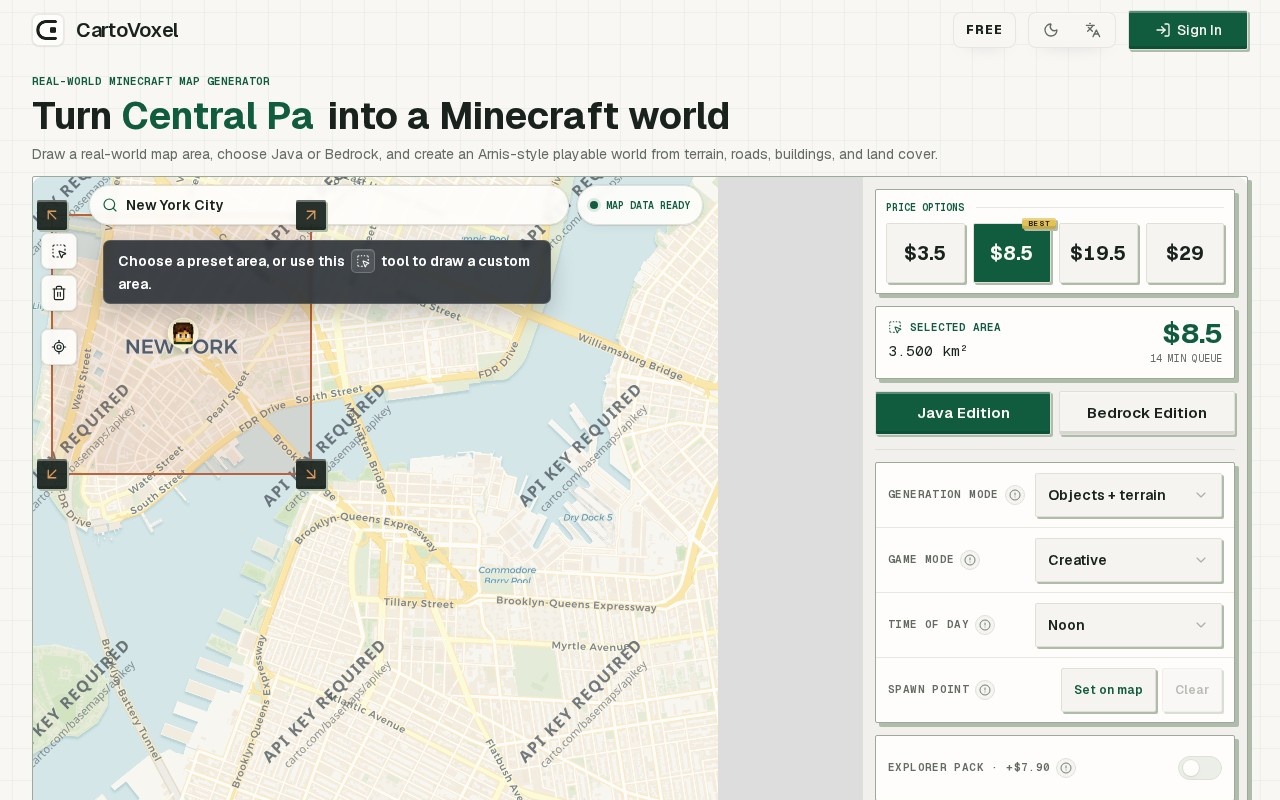The height and width of the screenshot is (800, 1280).
Task: Switch to dark mode with moon icon
Action: pyautogui.click(x=1051, y=30)
